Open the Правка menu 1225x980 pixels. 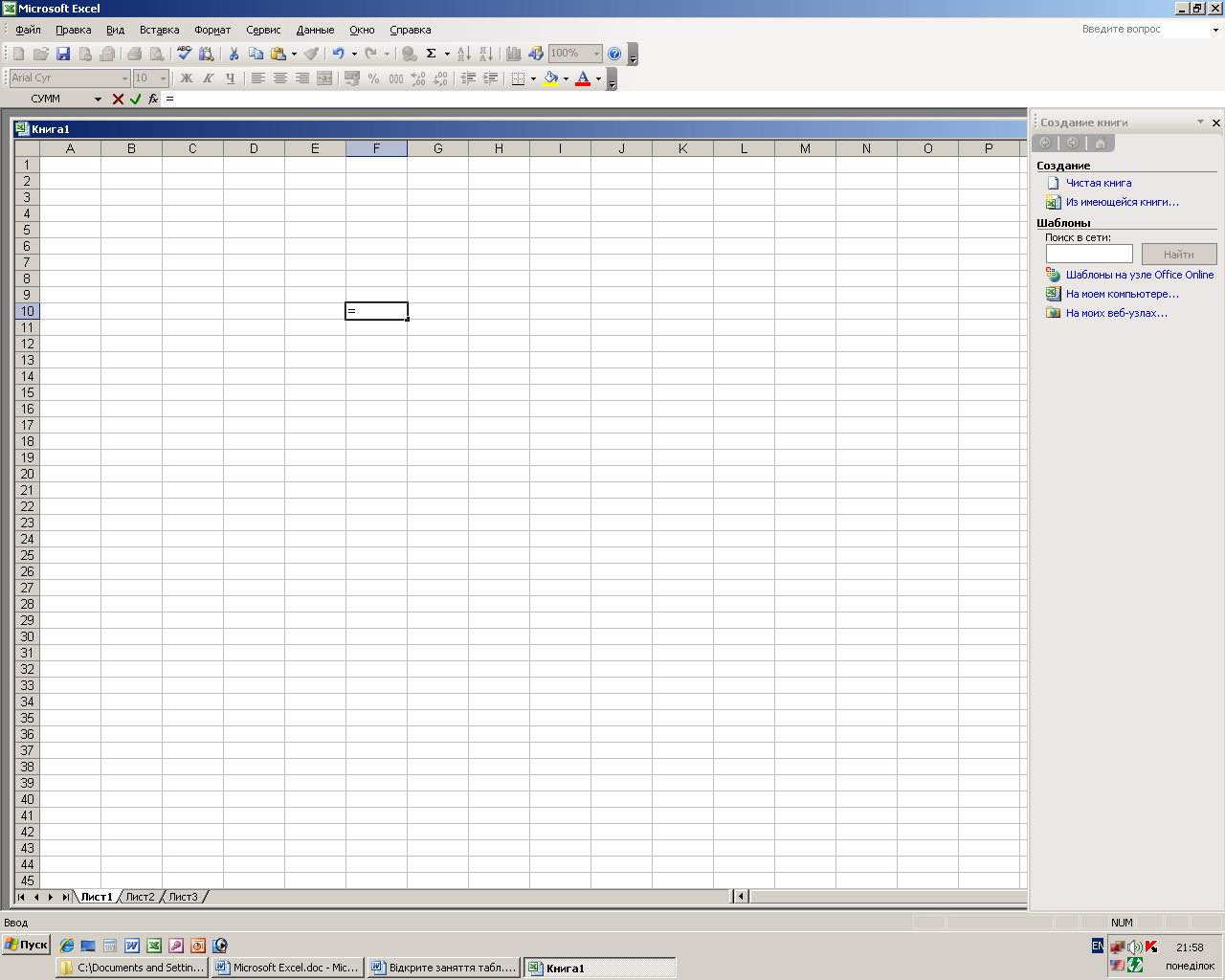click(73, 30)
